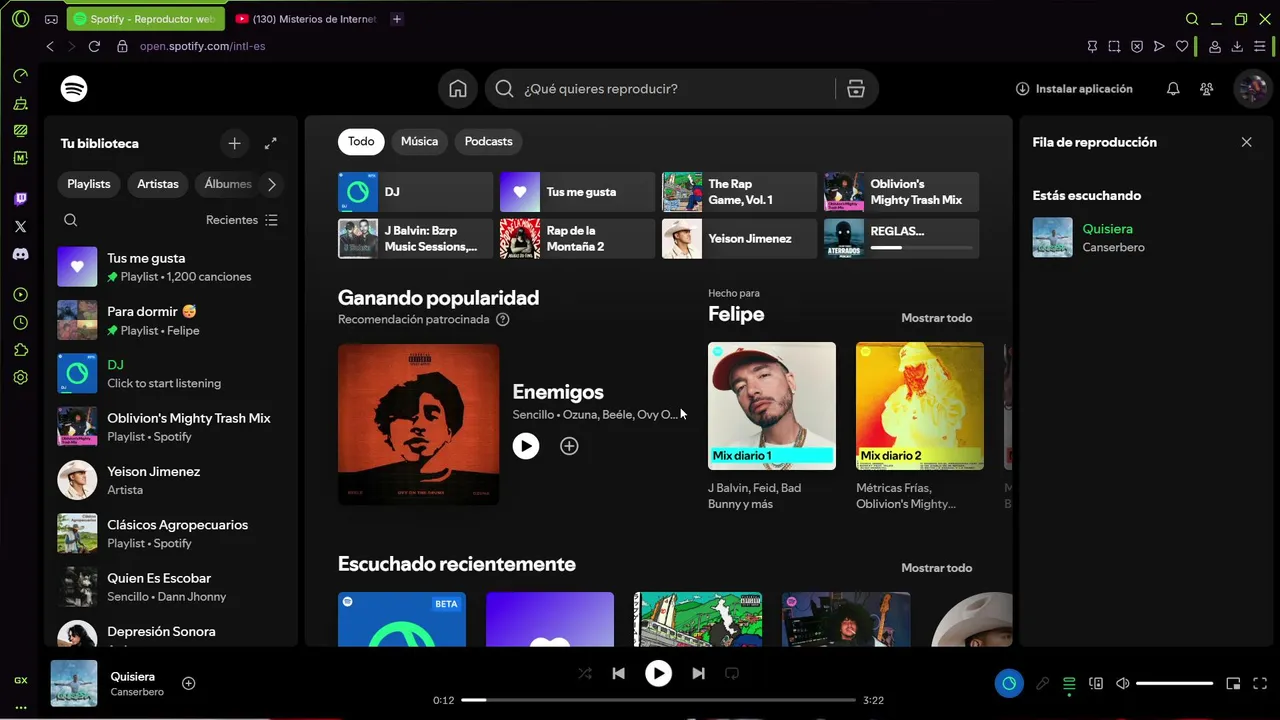Toggle lyrics microphone icon

tap(1042, 684)
